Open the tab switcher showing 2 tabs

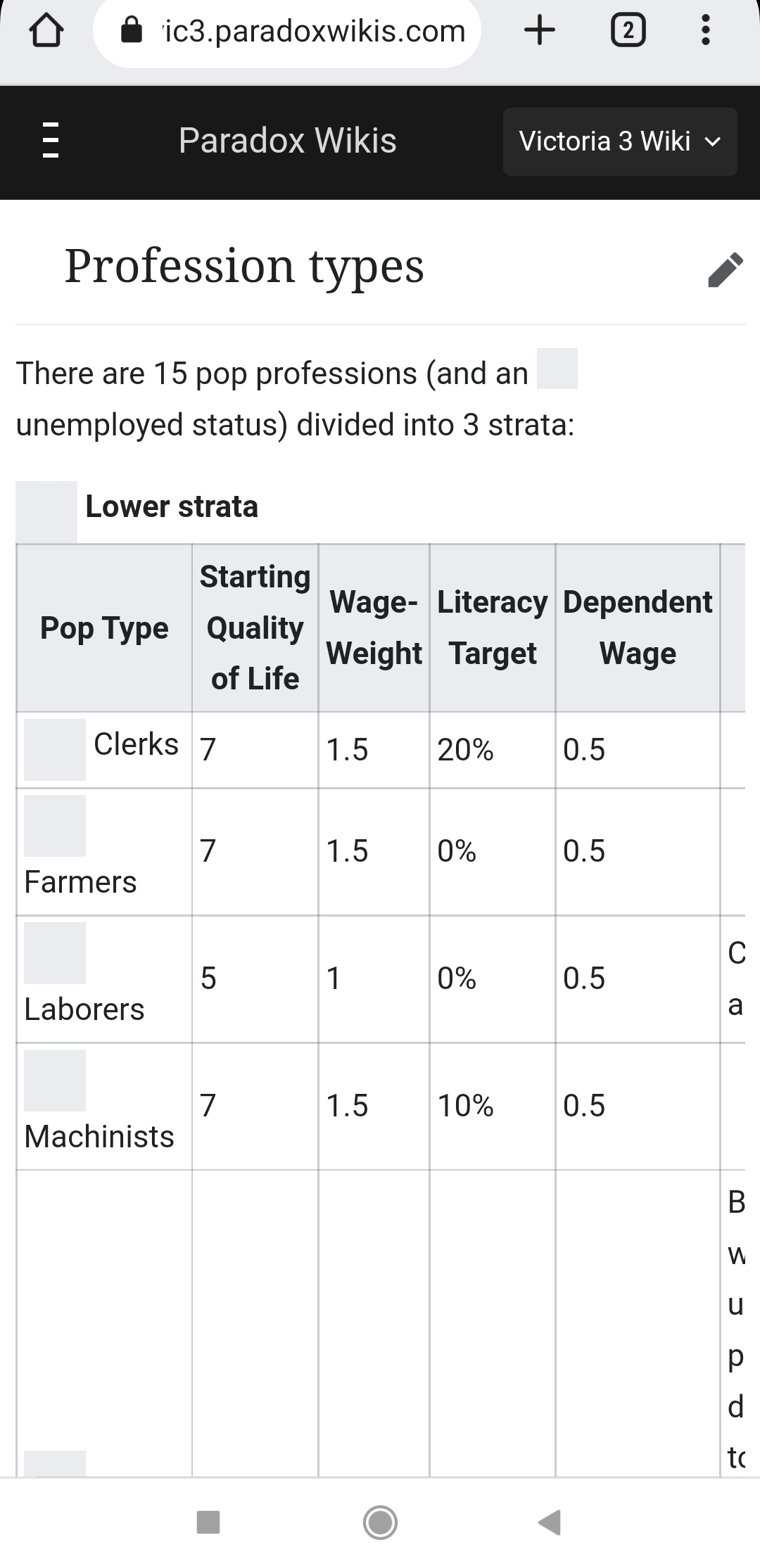click(628, 31)
